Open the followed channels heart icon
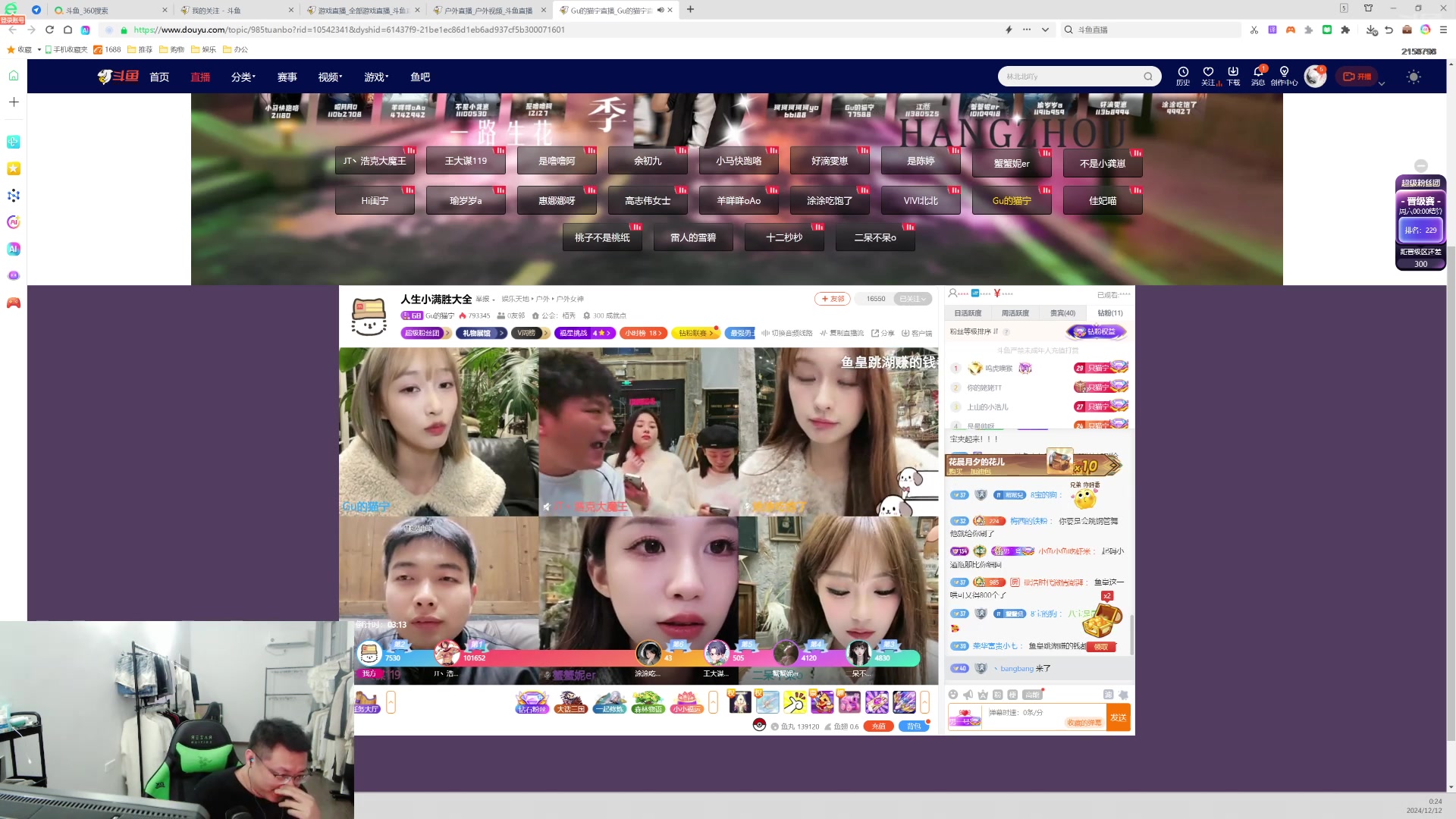The height and width of the screenshot is (819, 1456). pyautogui.click(x=1208, y=72)
